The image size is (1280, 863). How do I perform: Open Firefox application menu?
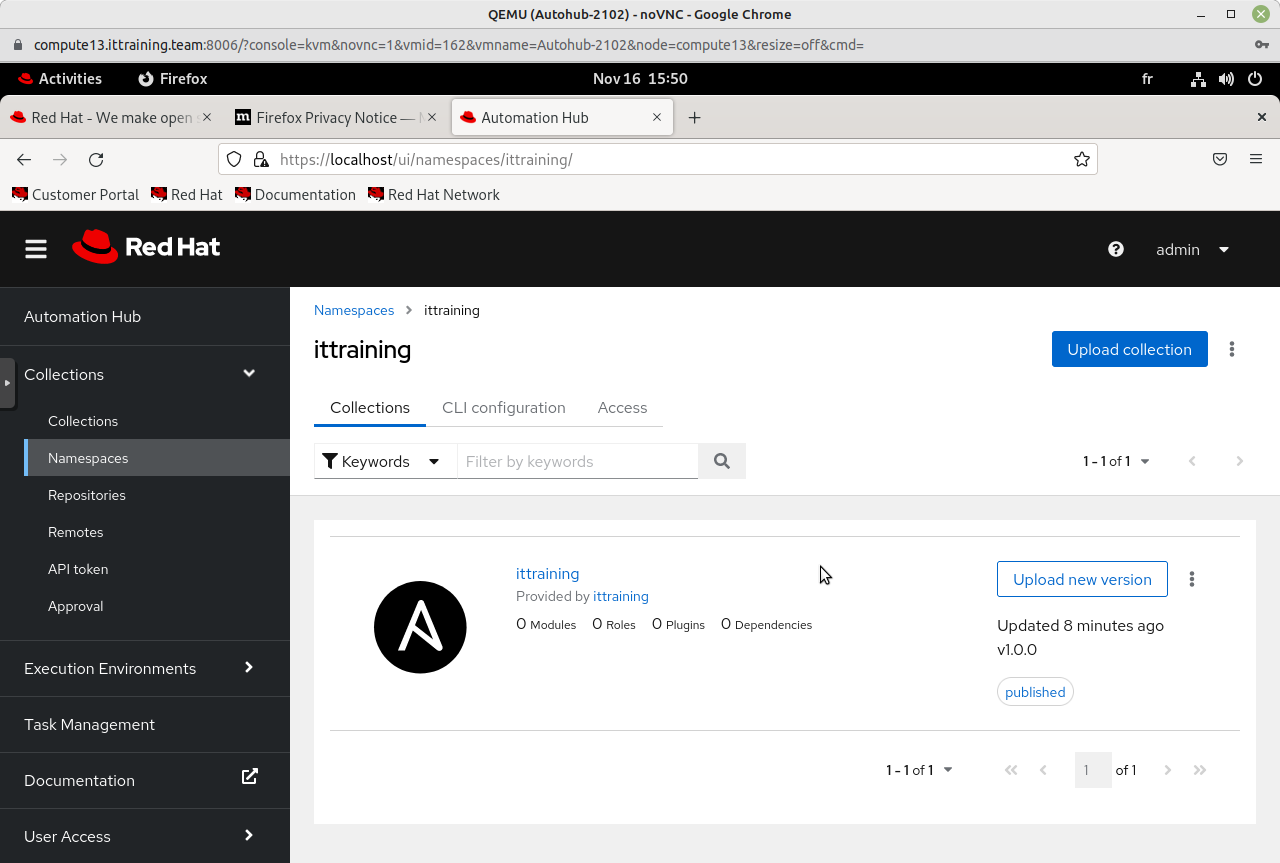[x=1256, y=159]
